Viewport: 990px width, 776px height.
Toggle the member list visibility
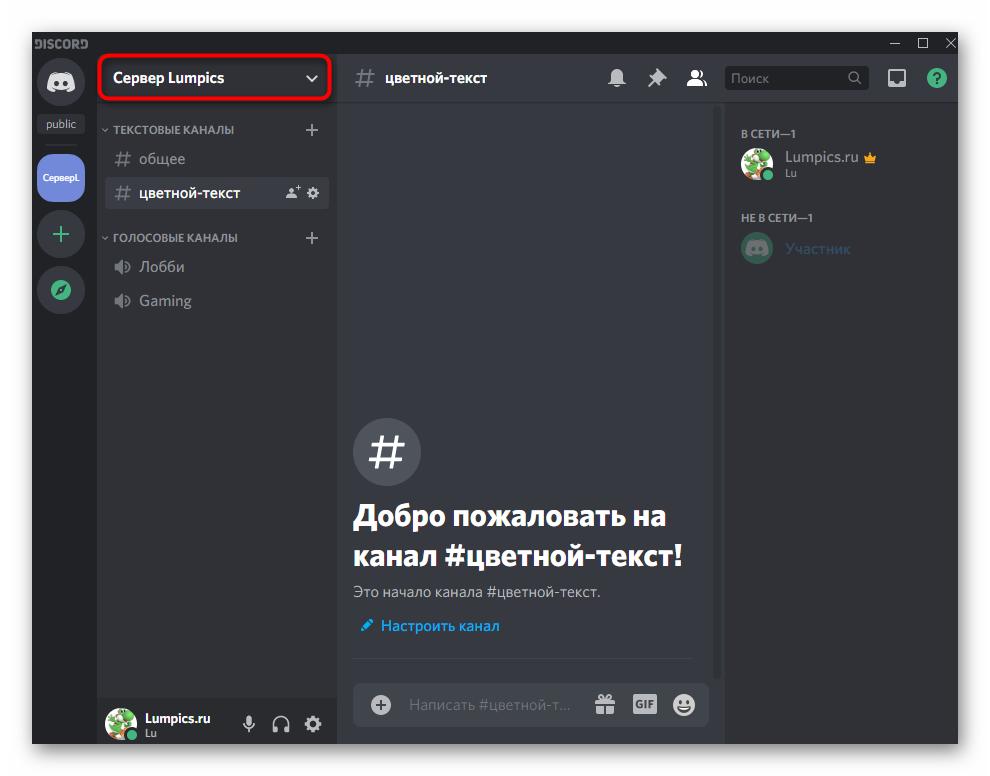tap(696, 78)
